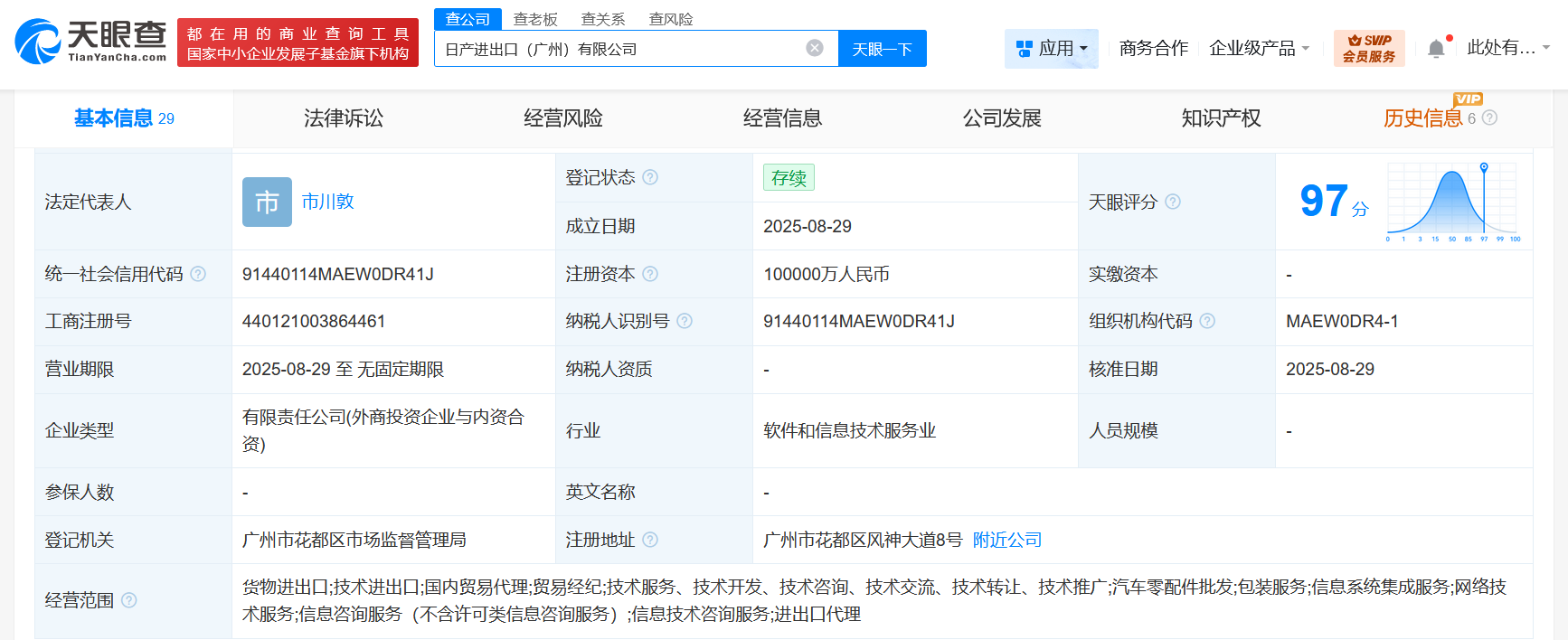
Task: Open legal representative 市川敦 link
Action: (x=327, y=202)
